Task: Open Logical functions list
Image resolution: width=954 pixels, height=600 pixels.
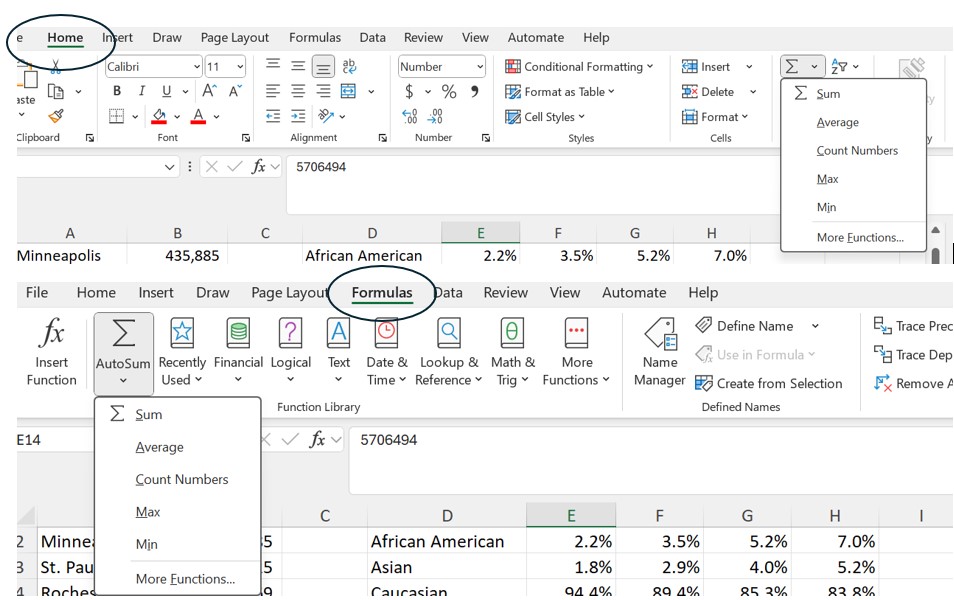Action: (291, 352)
